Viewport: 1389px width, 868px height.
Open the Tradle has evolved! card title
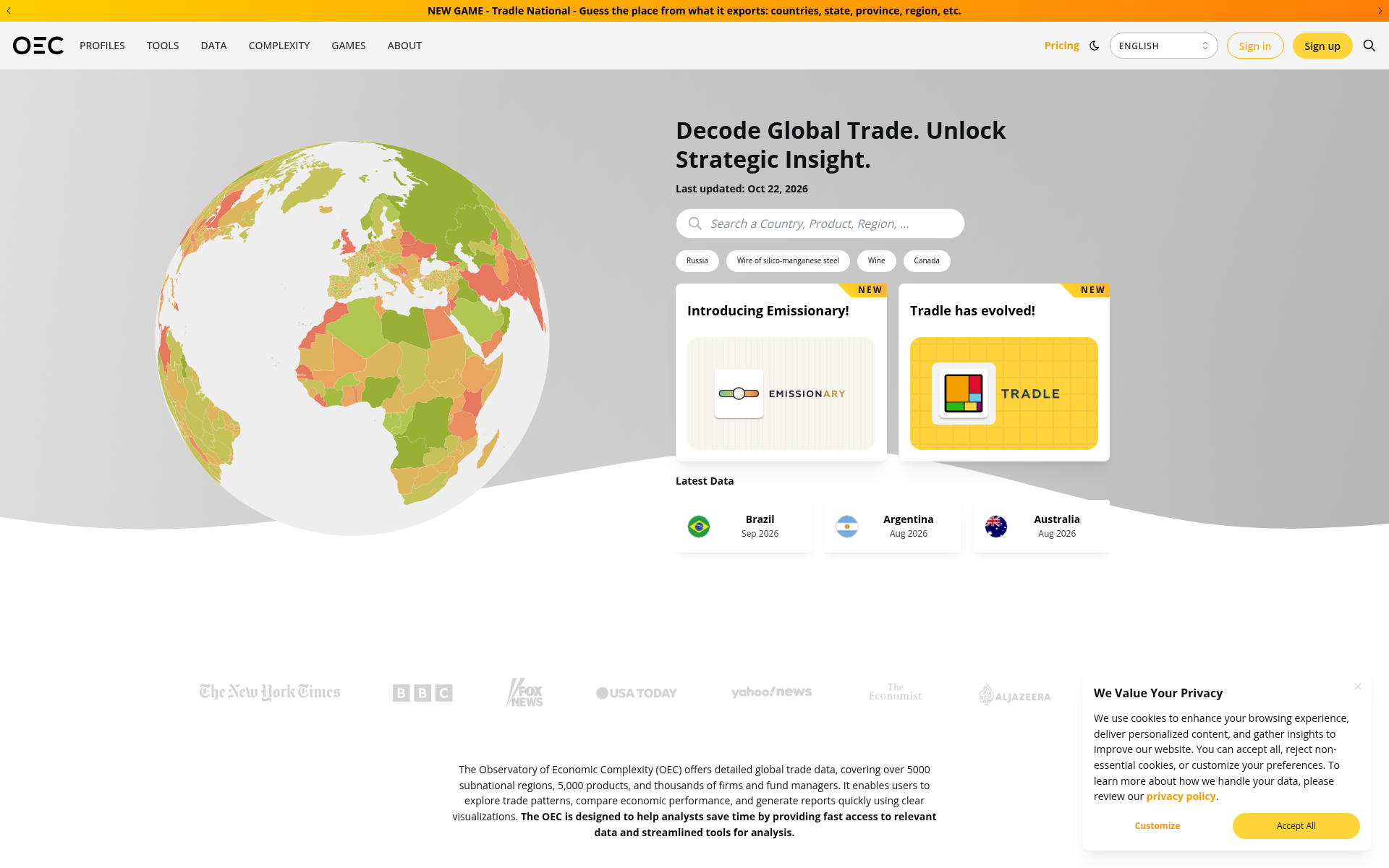972,311
